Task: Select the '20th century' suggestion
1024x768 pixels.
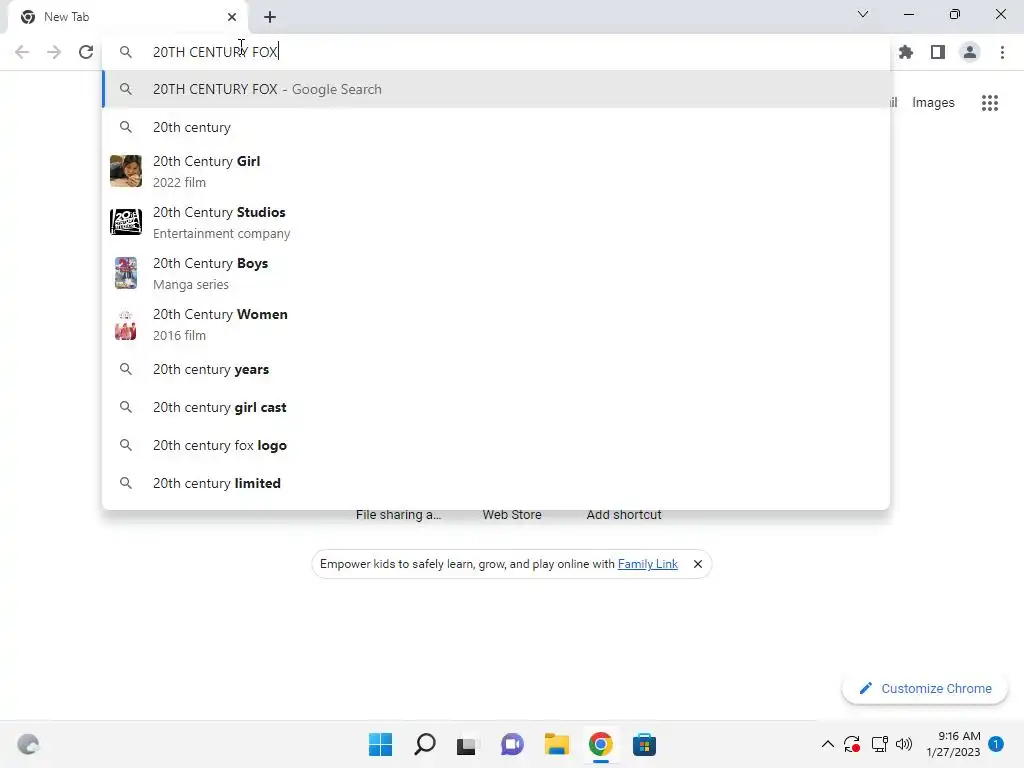Action: coord(496,127)
